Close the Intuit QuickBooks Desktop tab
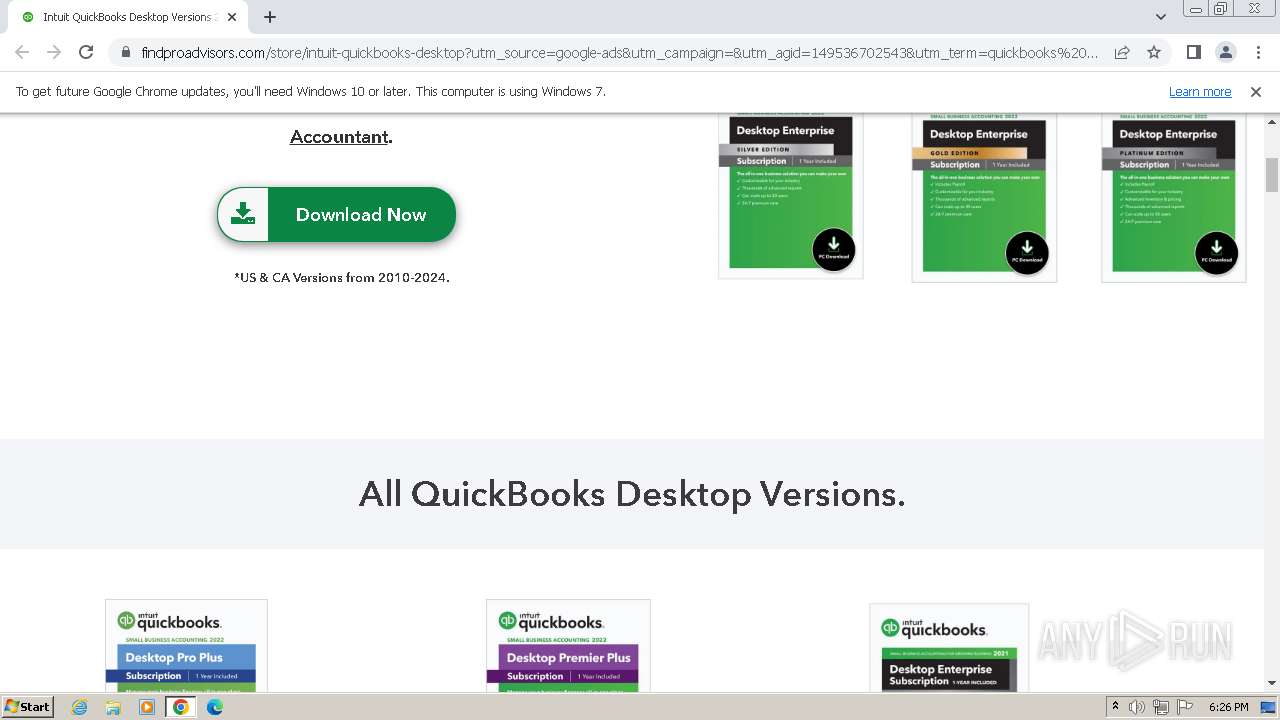This screenshot has height=720, width=1280. click(232, 17)
